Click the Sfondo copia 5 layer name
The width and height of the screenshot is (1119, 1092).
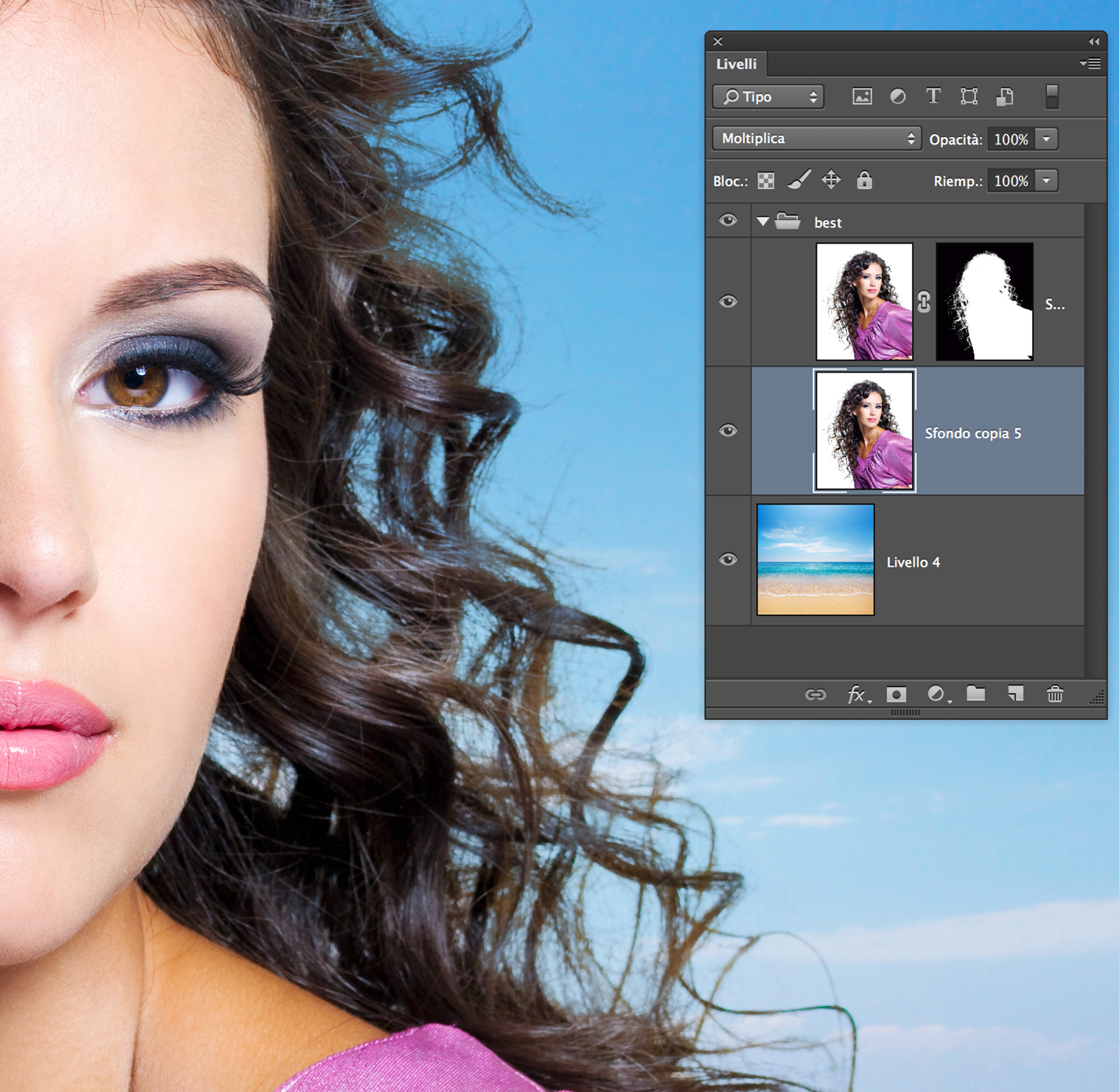coord(973,433)
